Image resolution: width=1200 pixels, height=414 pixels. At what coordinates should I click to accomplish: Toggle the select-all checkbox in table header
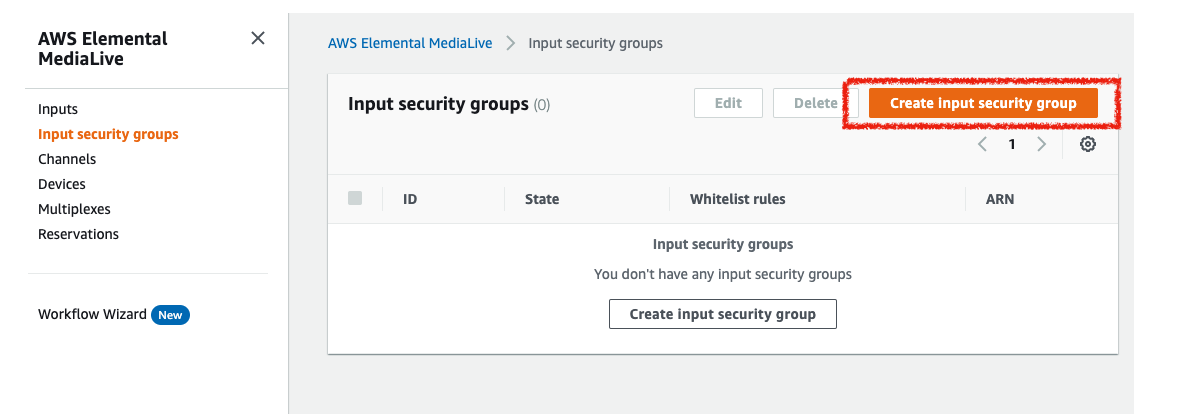(355, 198)
